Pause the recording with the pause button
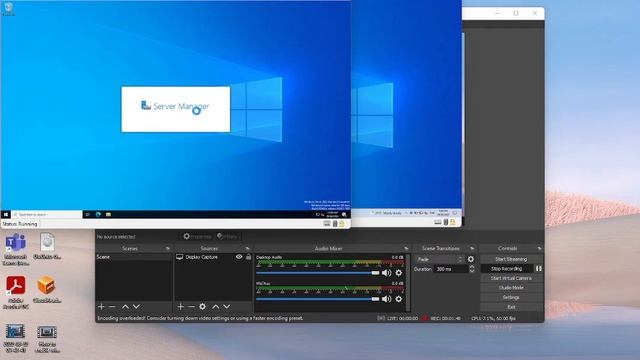This screenshot has width=640, height=360. click(539, 269)
